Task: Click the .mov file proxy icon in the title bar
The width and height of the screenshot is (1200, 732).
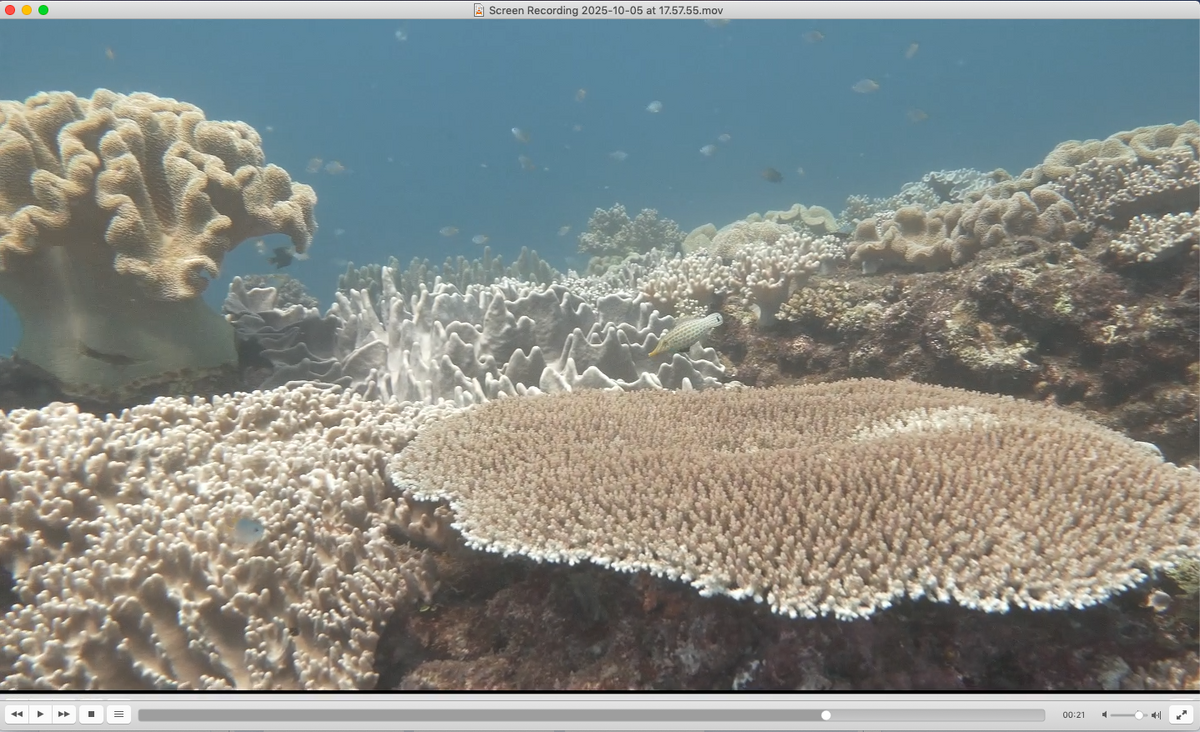Action: [x=479, y=10]
